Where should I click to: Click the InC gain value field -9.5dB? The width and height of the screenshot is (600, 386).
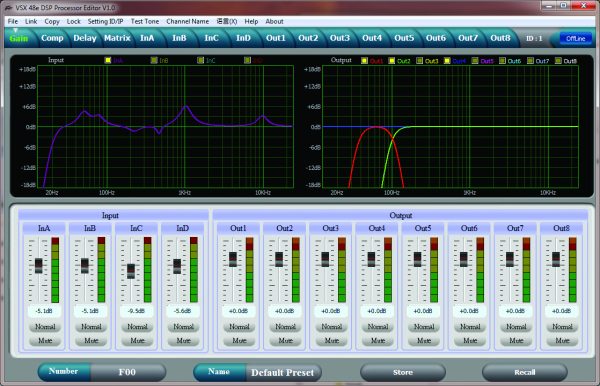(x=136, y=311)
